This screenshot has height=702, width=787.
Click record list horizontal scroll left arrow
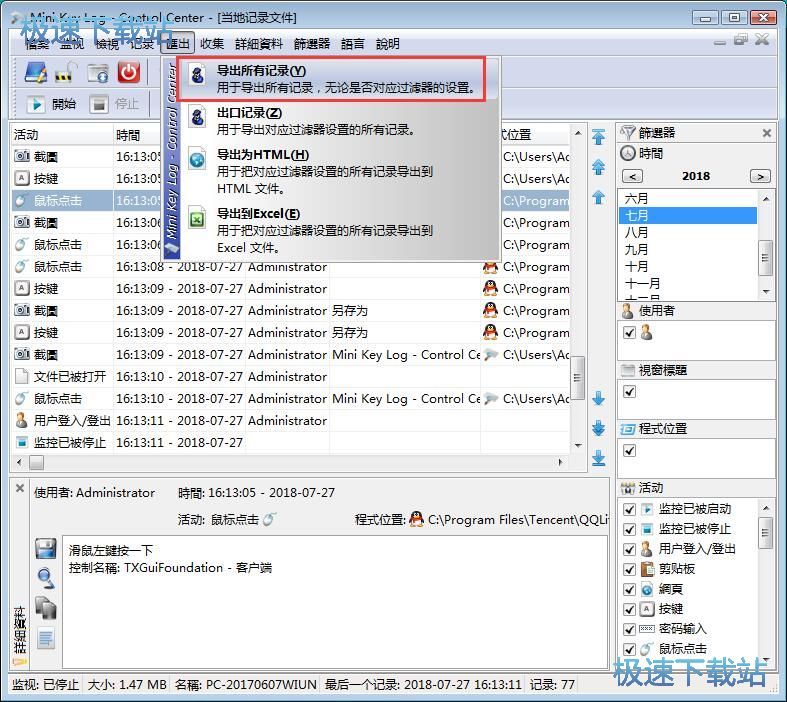(x=19, y=462)
